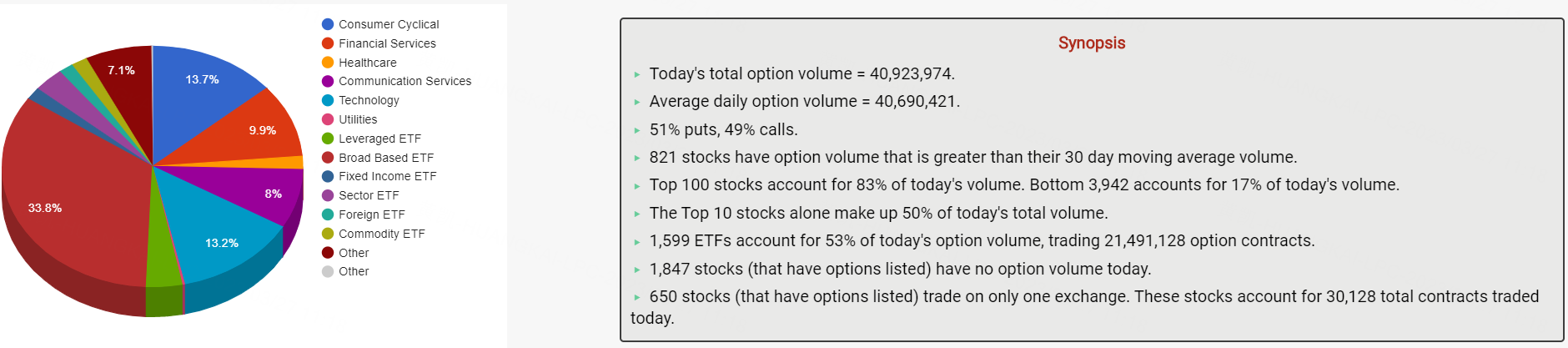The image size is (1568, 348).
Task: Select the Financial Services legend label
Action: [387, 43]
